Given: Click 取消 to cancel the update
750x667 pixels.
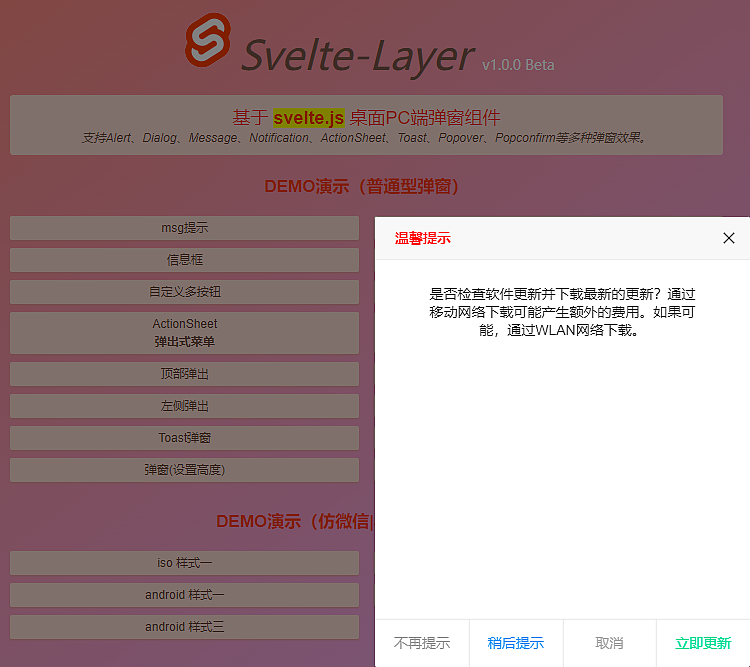Looking at the screenshot, I should 609,643.
